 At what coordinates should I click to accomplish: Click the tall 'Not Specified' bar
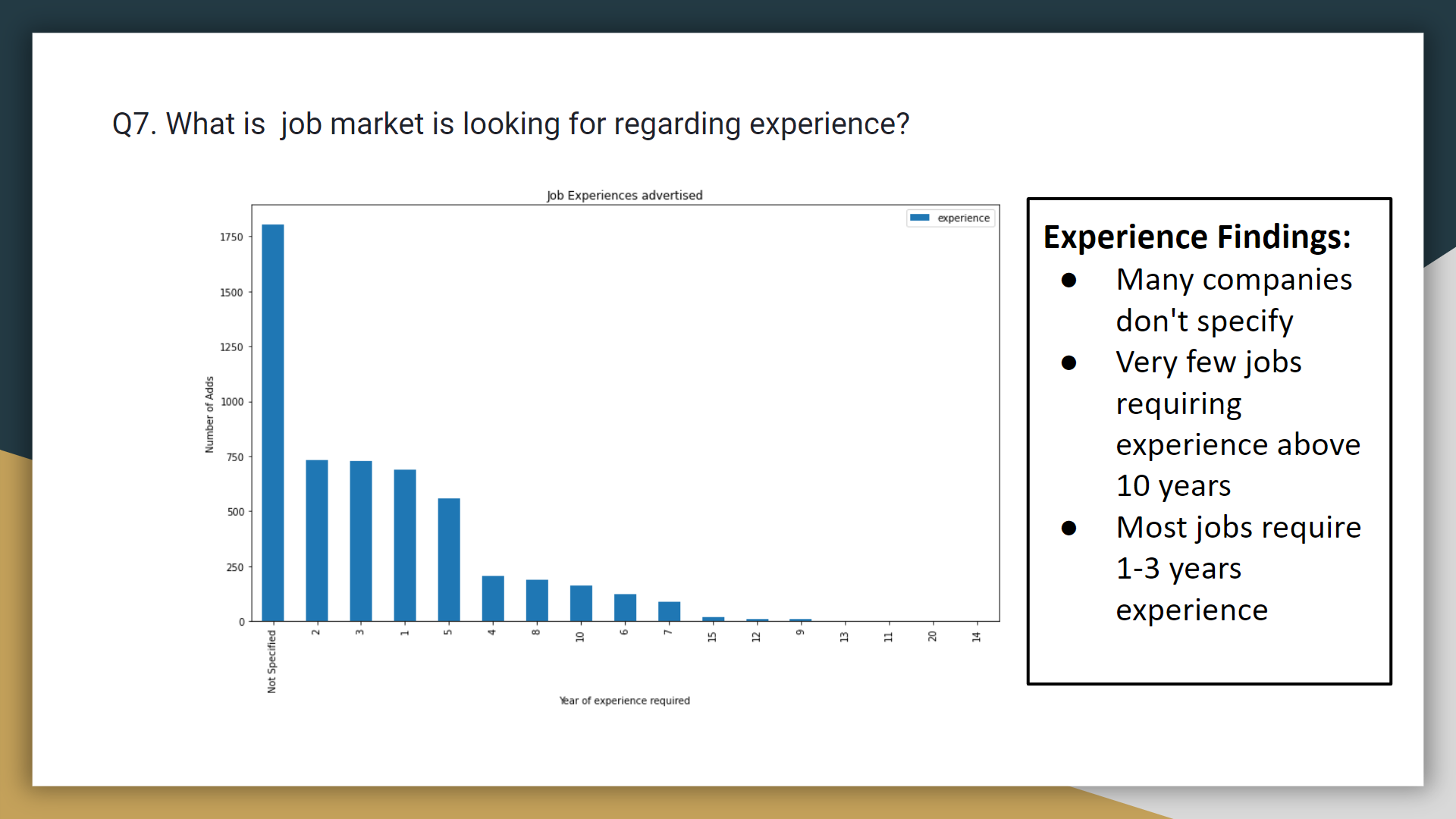click(273, 422)
